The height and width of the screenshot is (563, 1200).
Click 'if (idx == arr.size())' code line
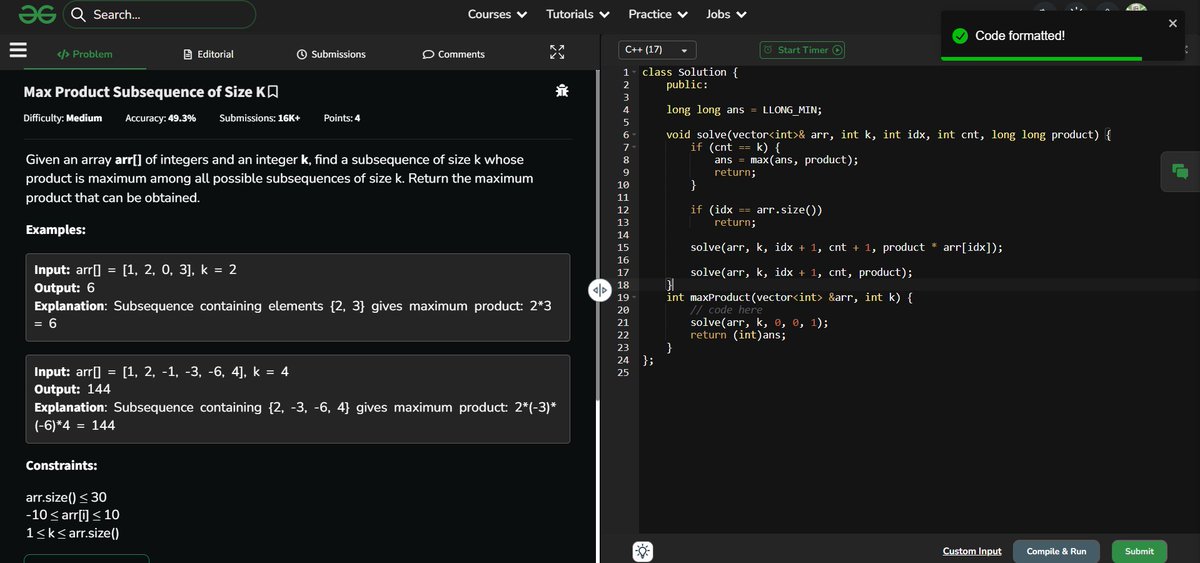756,210
